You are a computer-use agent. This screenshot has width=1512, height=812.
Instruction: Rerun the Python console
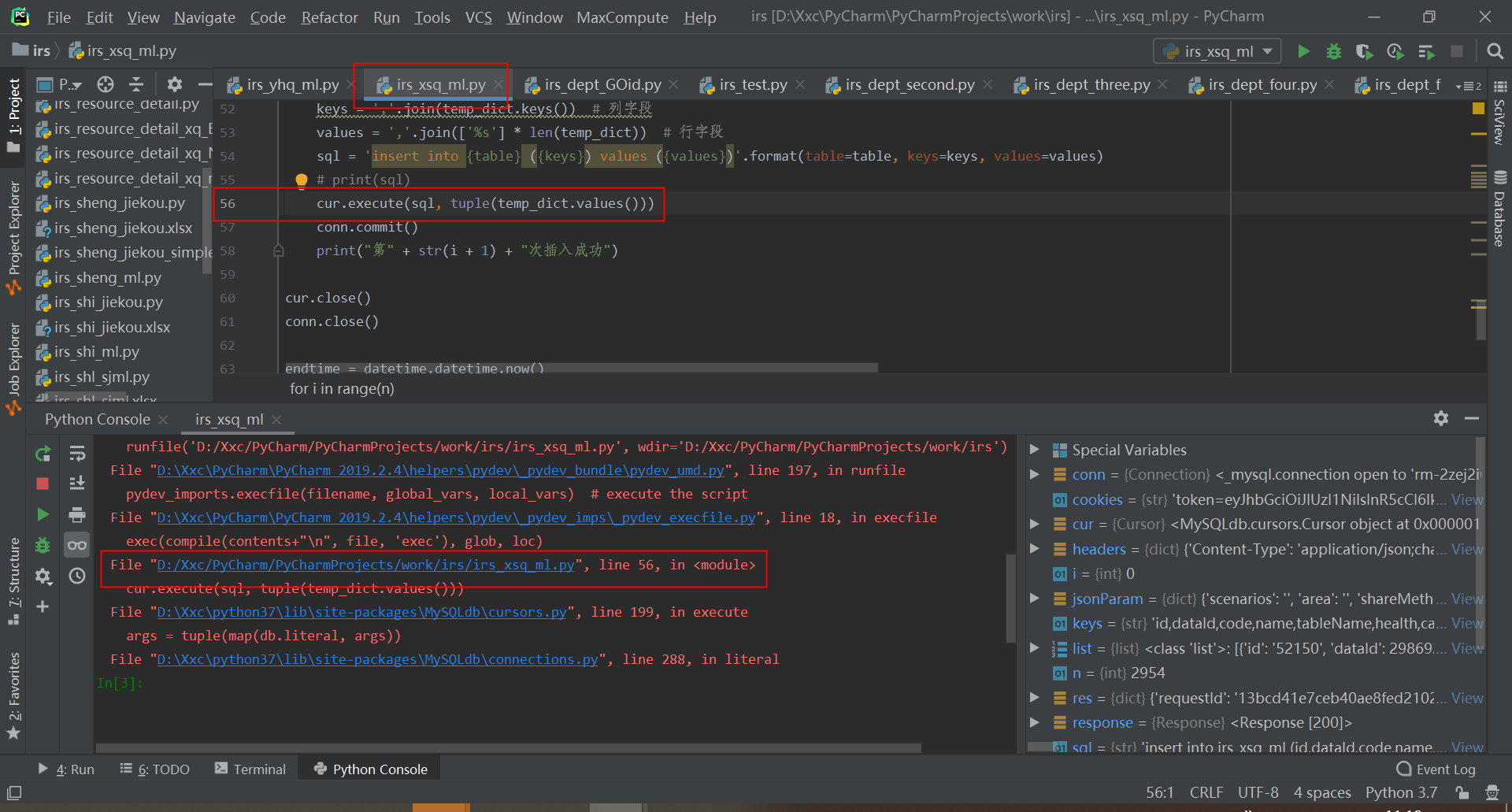click(x=43, y=454)
